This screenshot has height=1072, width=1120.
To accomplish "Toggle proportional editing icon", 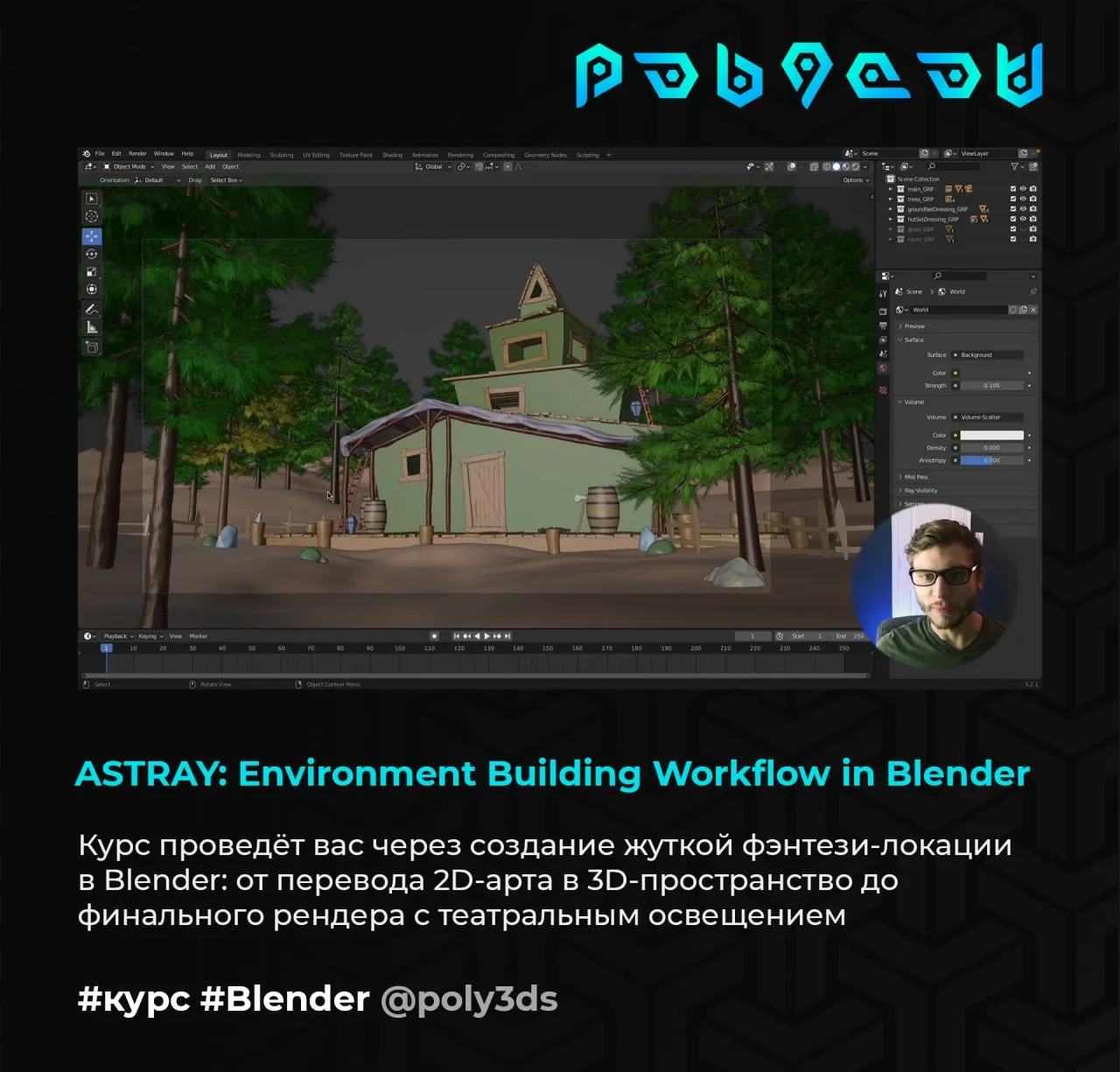I will (507, 166).
